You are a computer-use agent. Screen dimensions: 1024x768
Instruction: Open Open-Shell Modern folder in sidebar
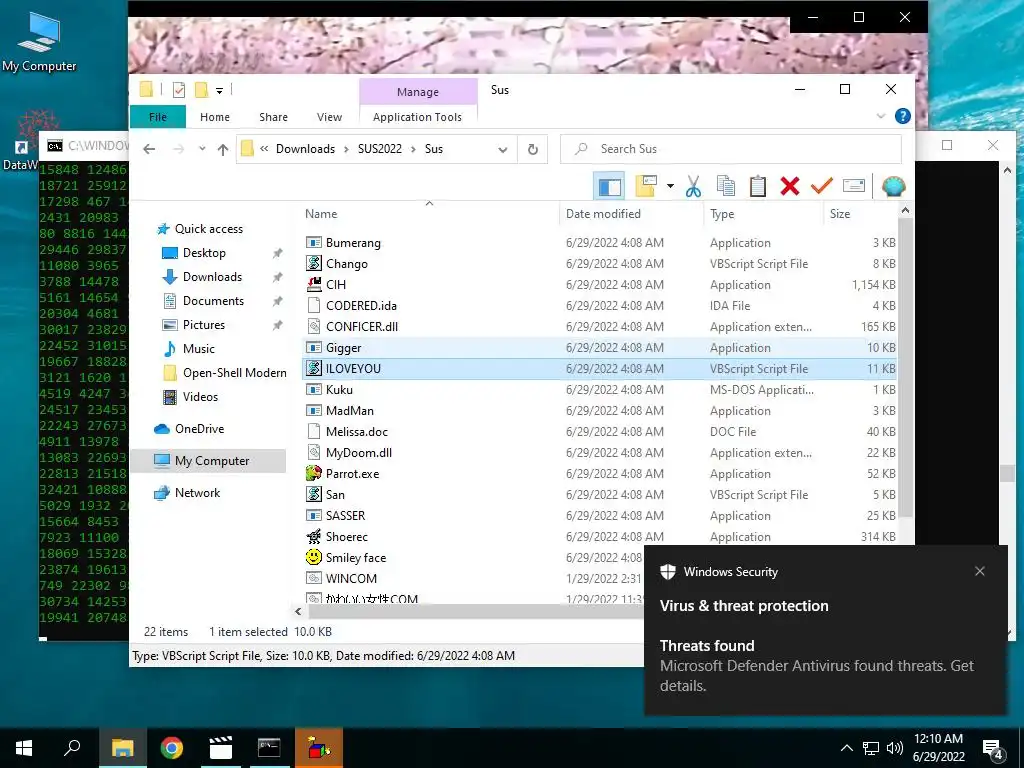pyautogui.click(x=234, y=373)
